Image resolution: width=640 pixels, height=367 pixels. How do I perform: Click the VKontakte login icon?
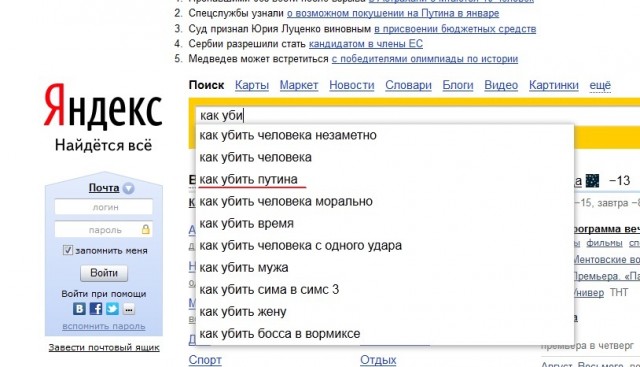click(x=79, y=309)
